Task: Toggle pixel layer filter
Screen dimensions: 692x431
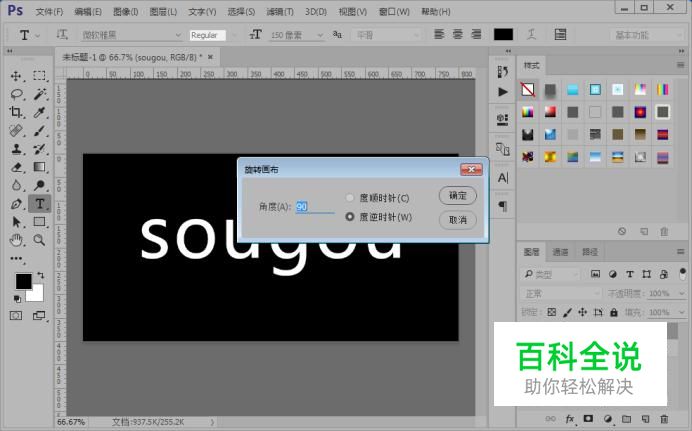Action: pos(595,274)
